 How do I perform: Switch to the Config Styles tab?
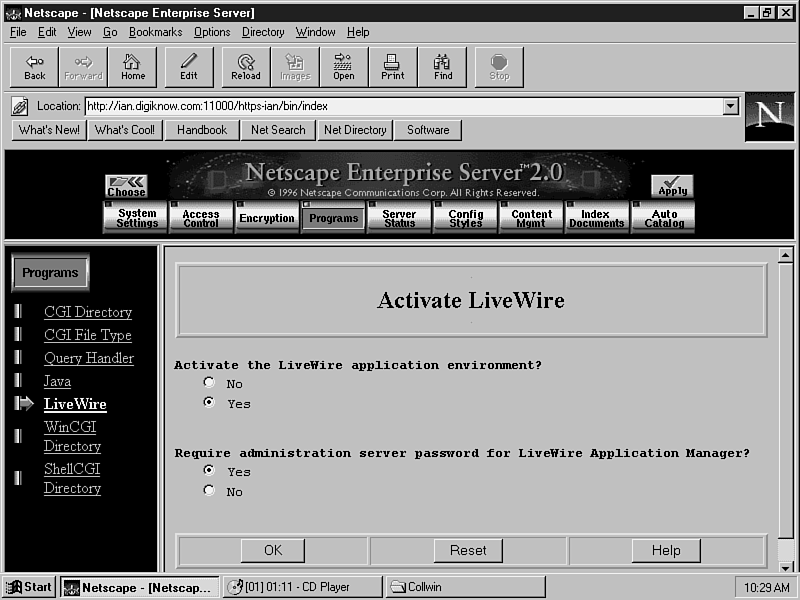[x=465, y=218]
